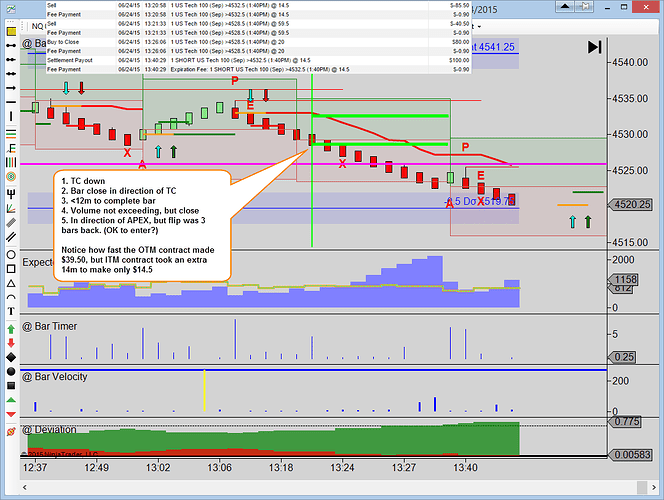
Task: Click the '@ Deviation' panel label
Action: 49,429
